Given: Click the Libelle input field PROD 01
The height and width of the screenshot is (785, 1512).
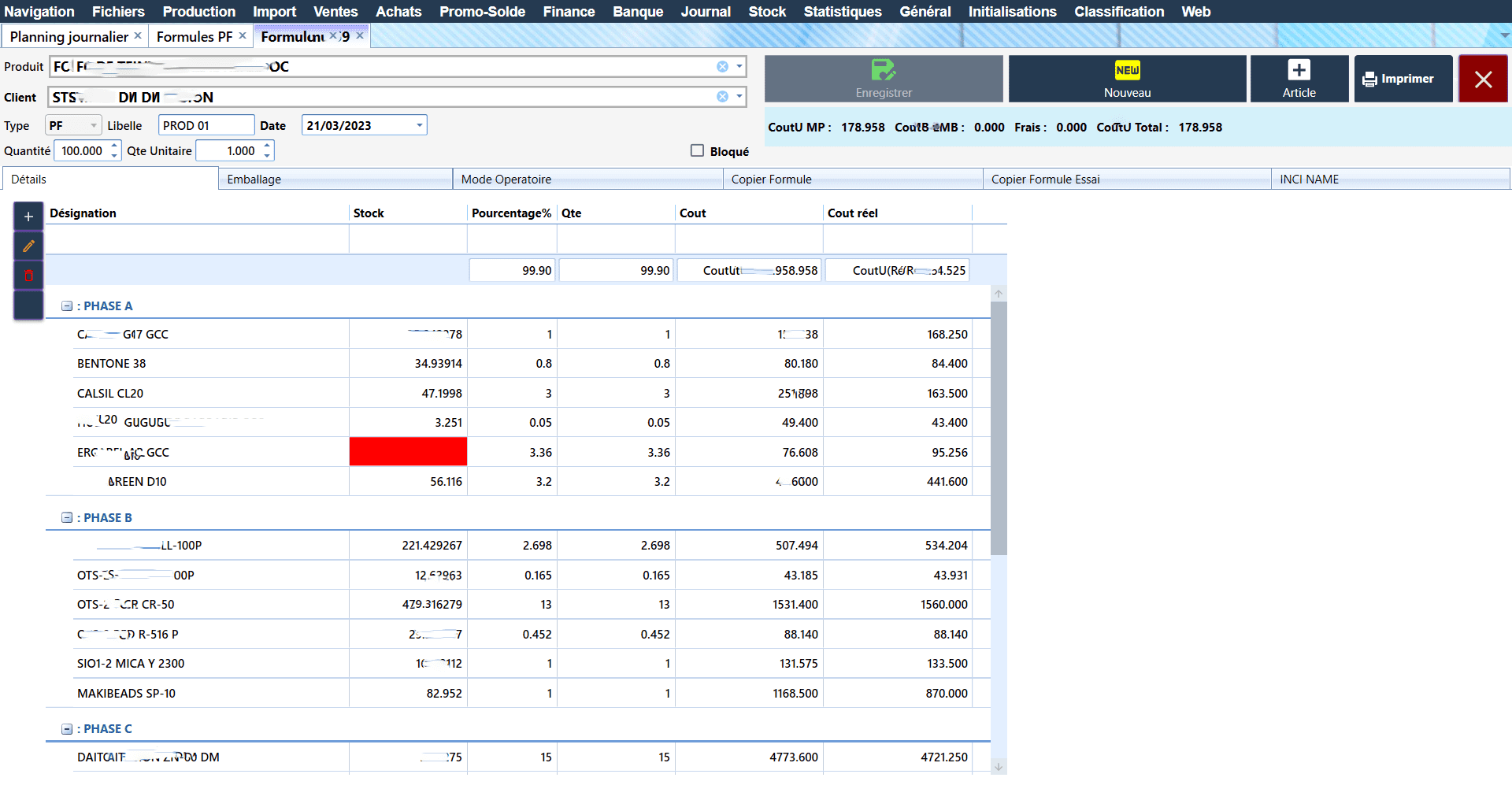Looking at the screenshot, I should (206, 125).
